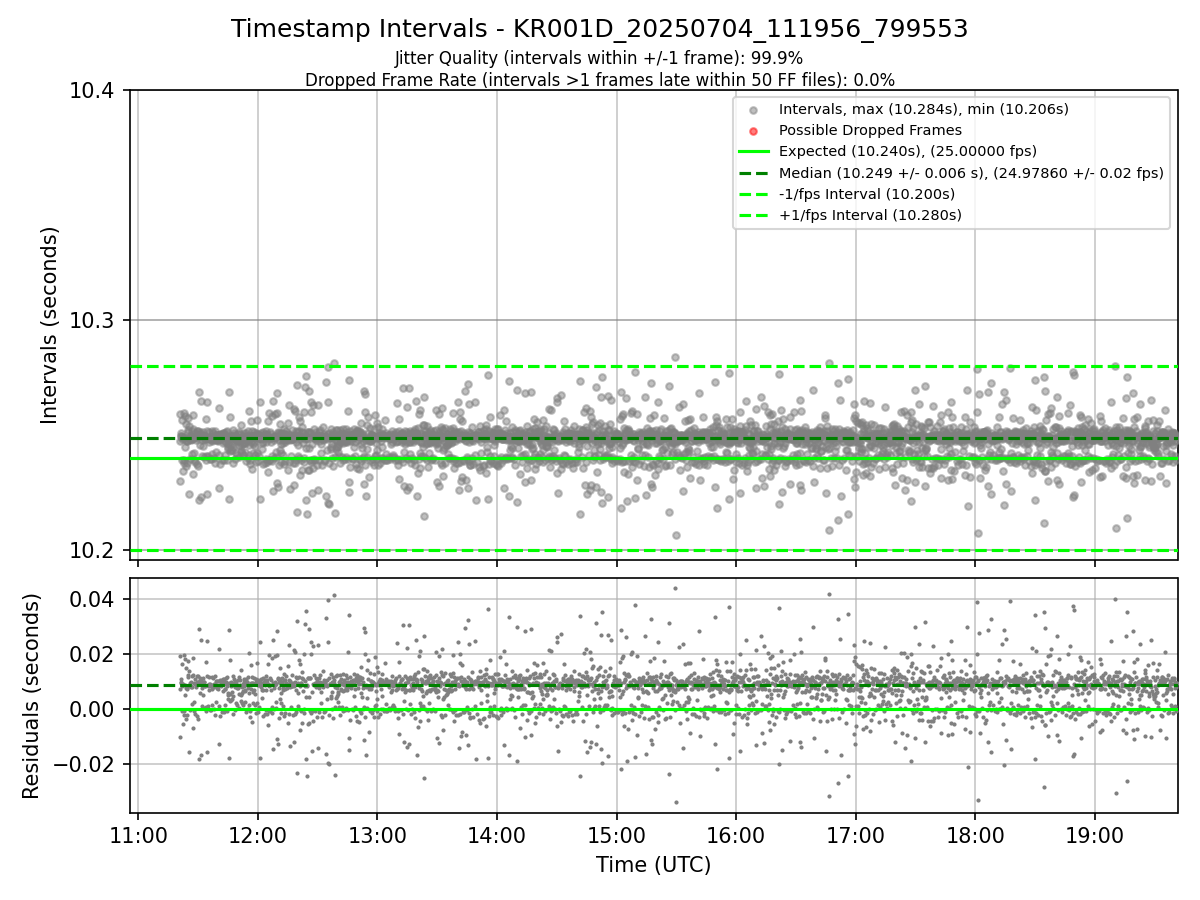
Task: Click the 0.02 residuals tick label
Action: (x=92, y=655)
